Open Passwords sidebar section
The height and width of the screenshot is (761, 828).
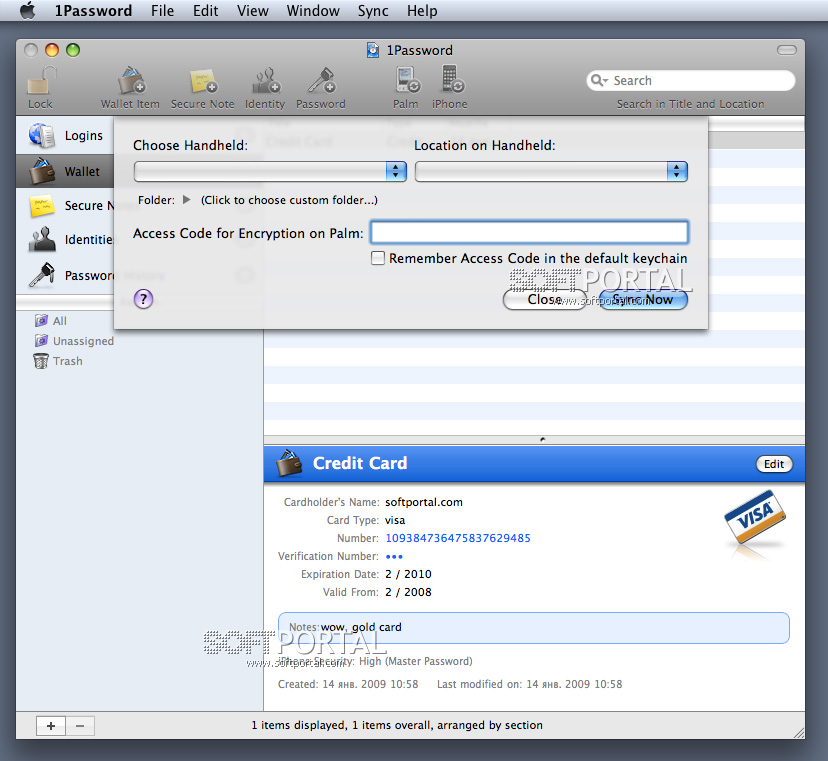65,275
